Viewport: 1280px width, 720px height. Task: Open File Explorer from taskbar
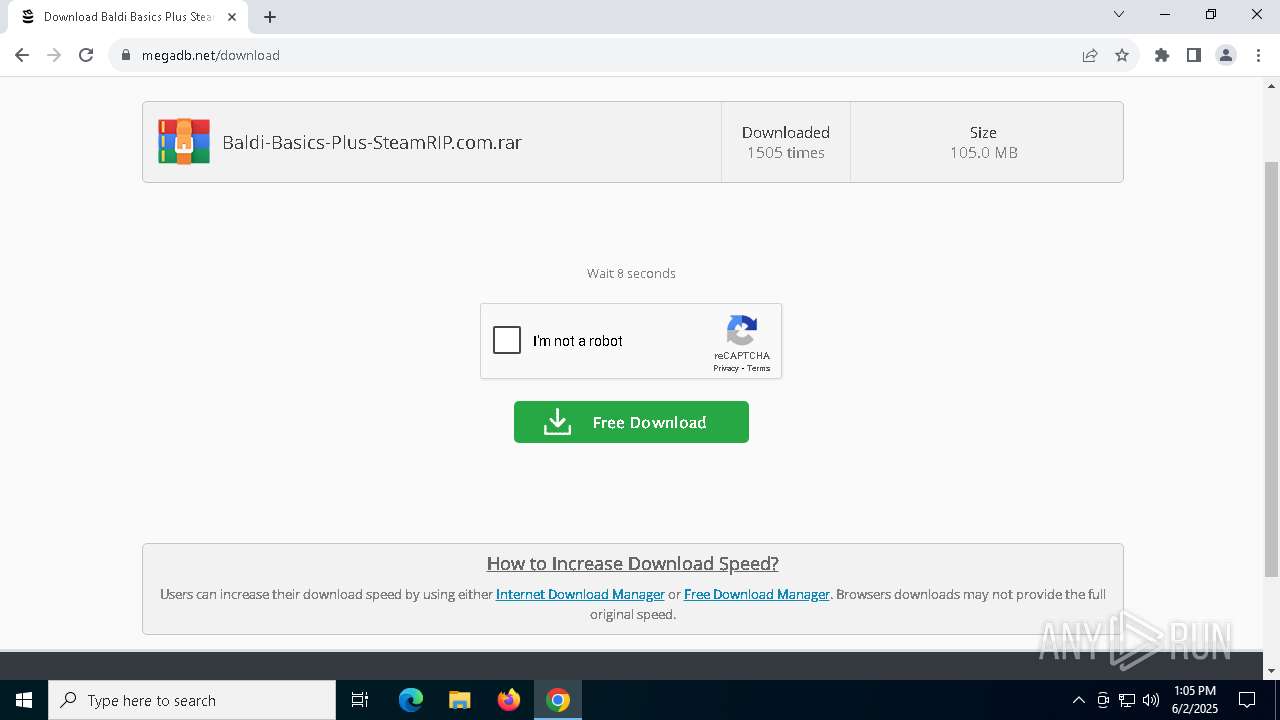tap(460, 700)
